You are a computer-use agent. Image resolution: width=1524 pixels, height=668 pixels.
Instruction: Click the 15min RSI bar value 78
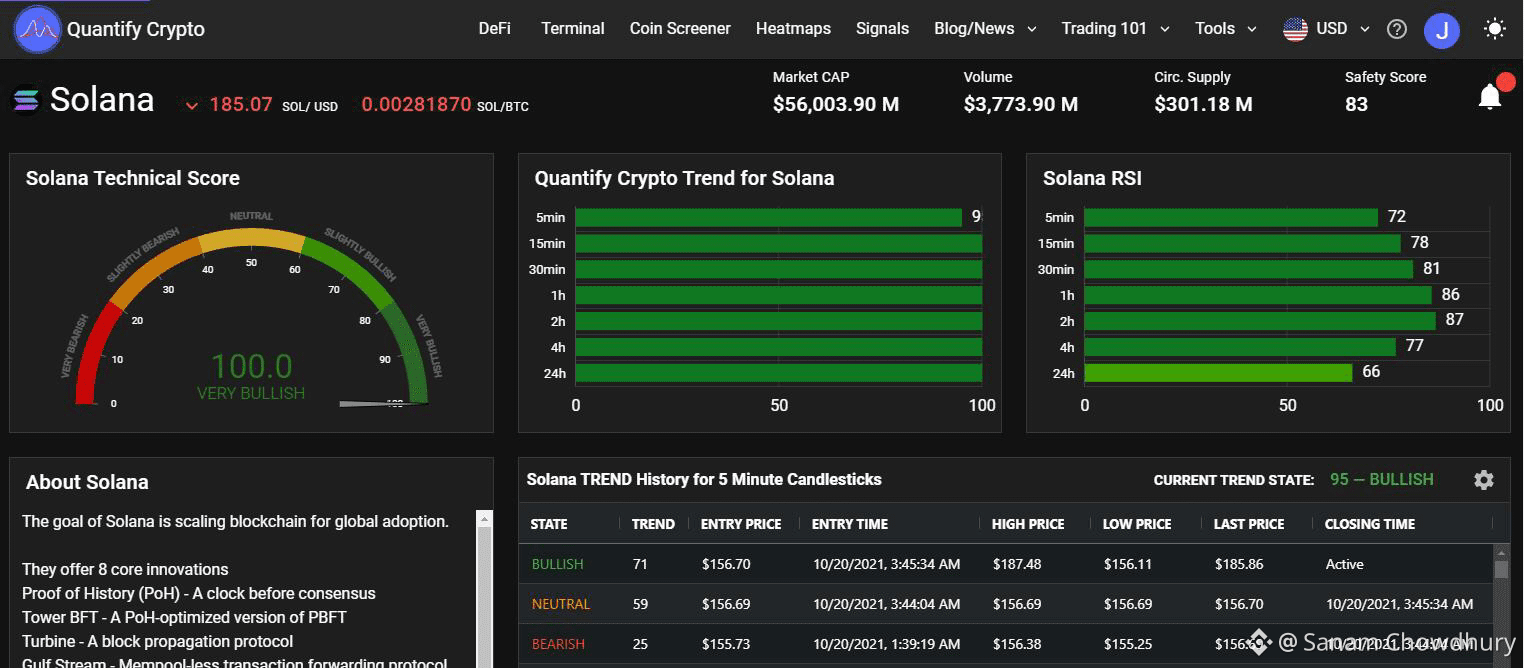pos(1419,243)
